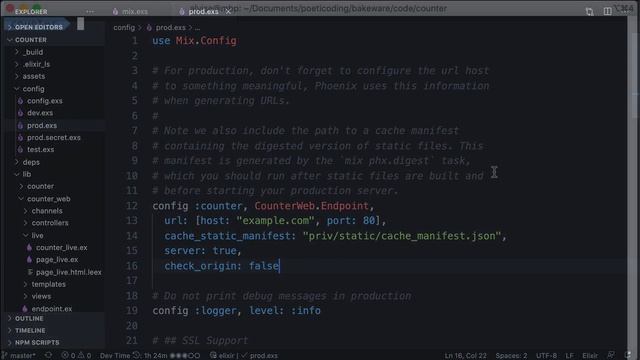The height and width of the screenshot is (360, 640).
Task: Change file encoding UTF-8
Action: coord(546,356)
